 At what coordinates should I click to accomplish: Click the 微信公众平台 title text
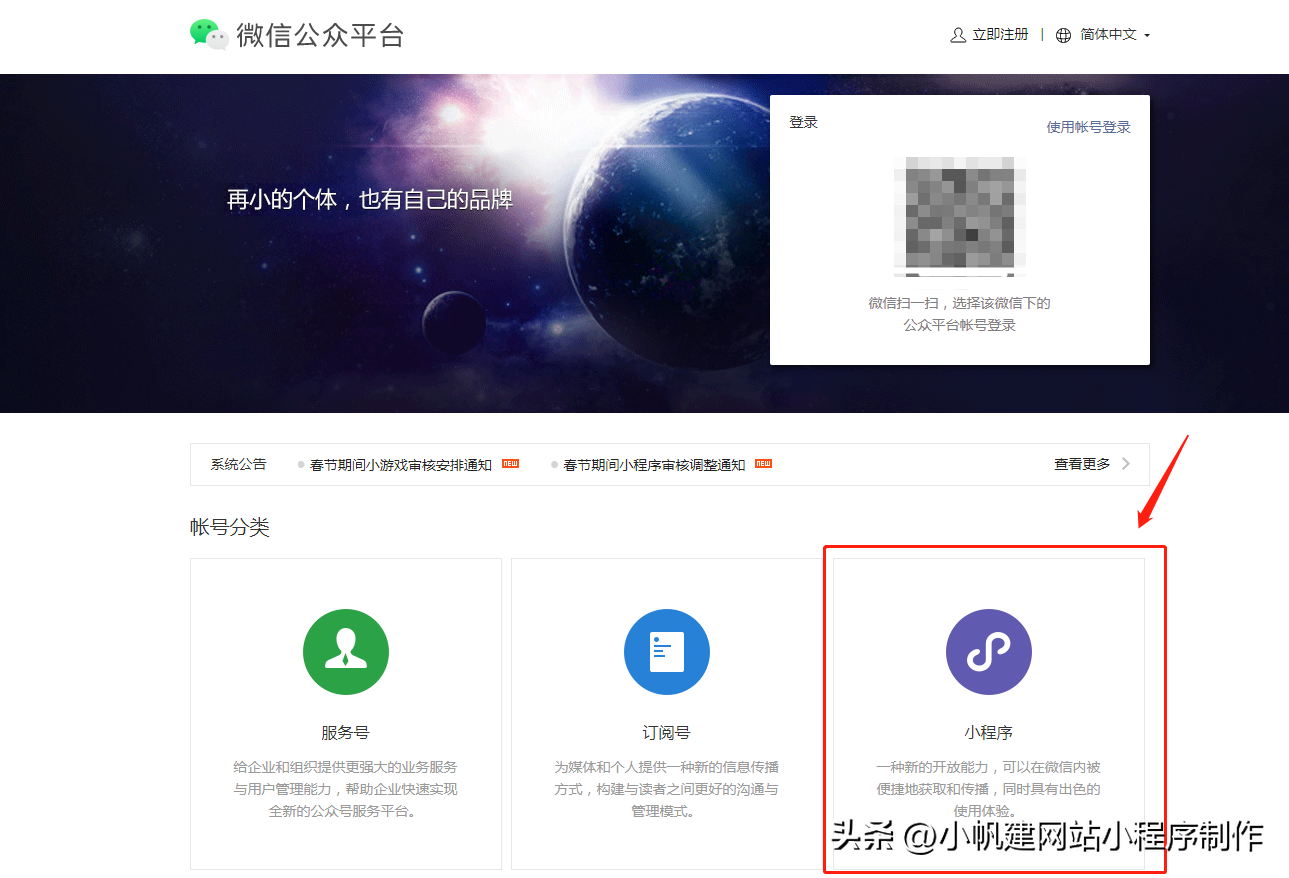click(x=320, y=35)
